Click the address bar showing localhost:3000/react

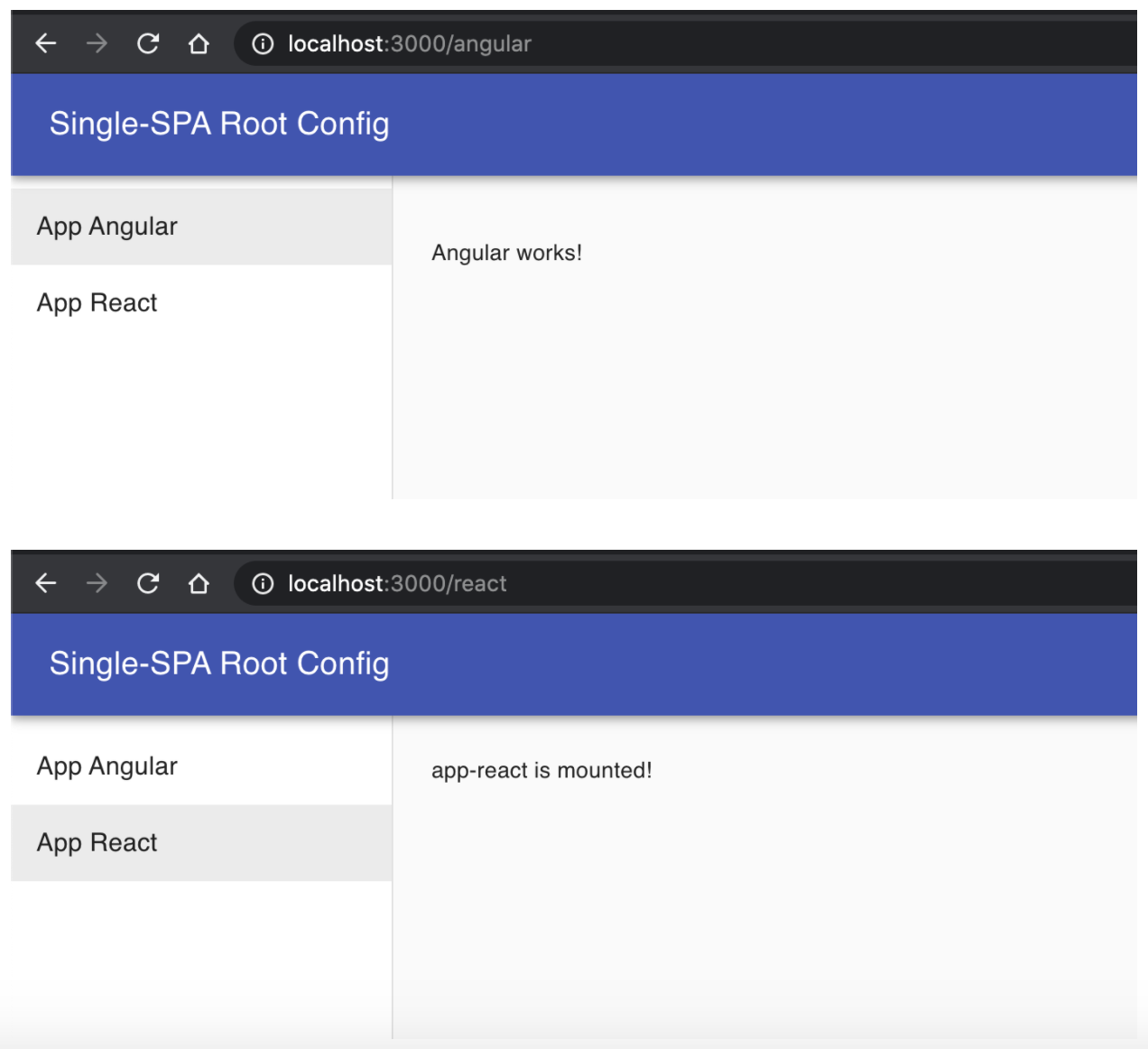pos(397,583)
